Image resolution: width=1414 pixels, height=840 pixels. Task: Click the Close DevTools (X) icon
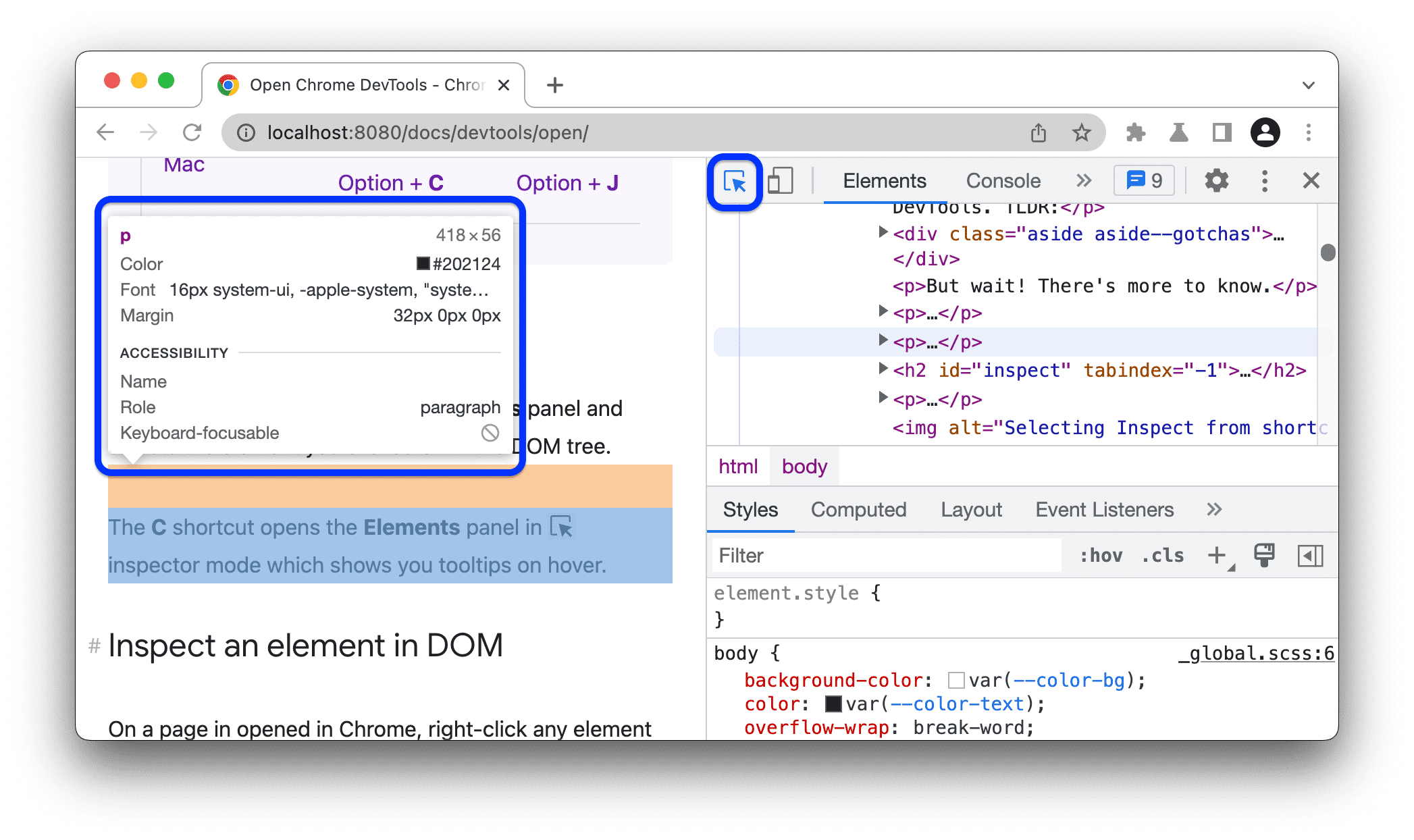1311,180
